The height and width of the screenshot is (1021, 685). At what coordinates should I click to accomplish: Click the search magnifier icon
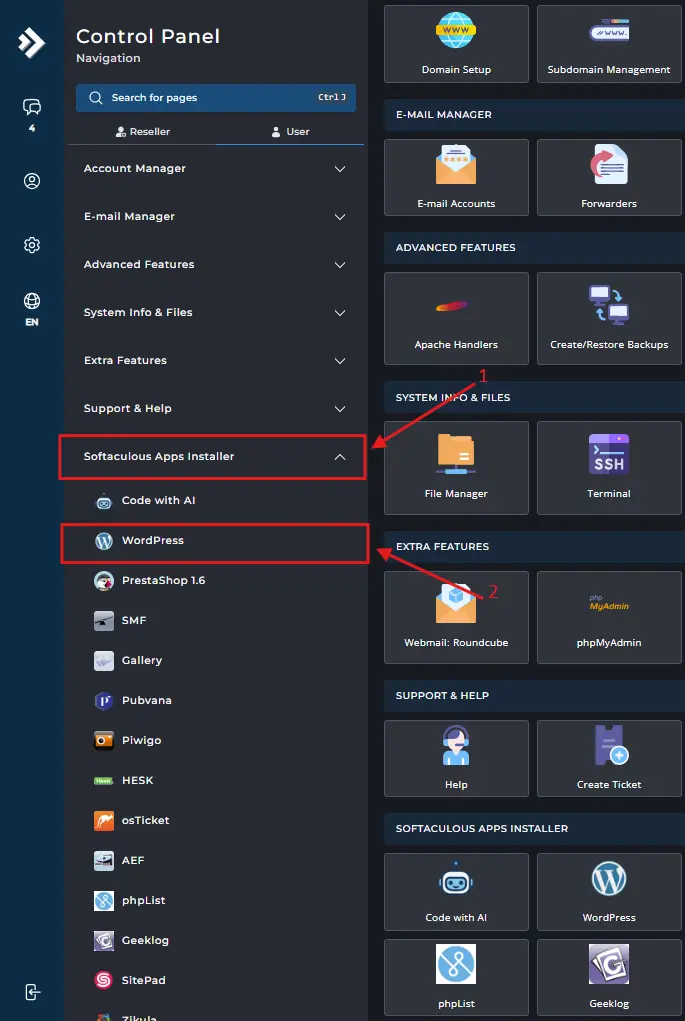click(96, 98)
